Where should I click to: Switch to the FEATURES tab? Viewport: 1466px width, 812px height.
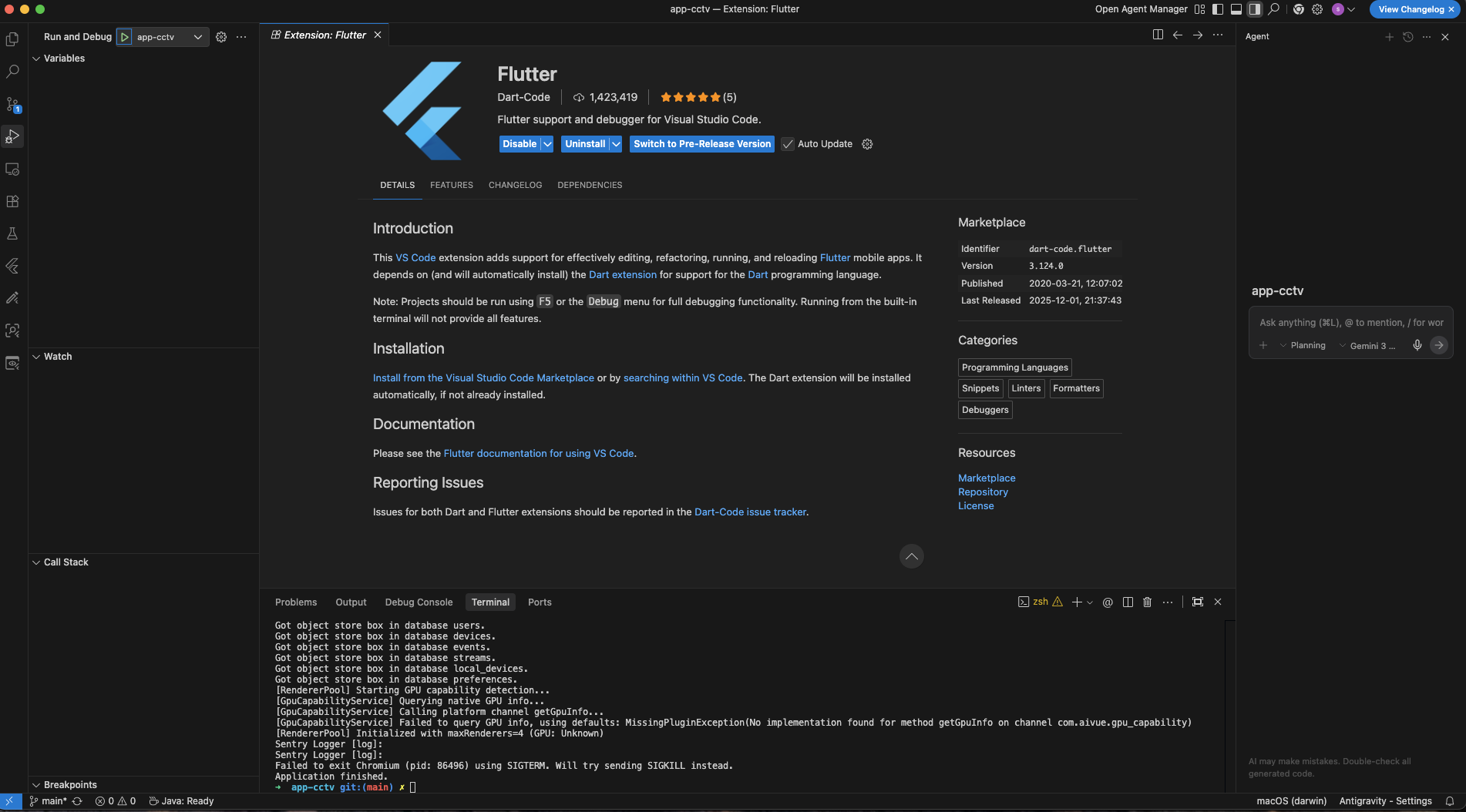pyautogui.click(x=452, y=185)
